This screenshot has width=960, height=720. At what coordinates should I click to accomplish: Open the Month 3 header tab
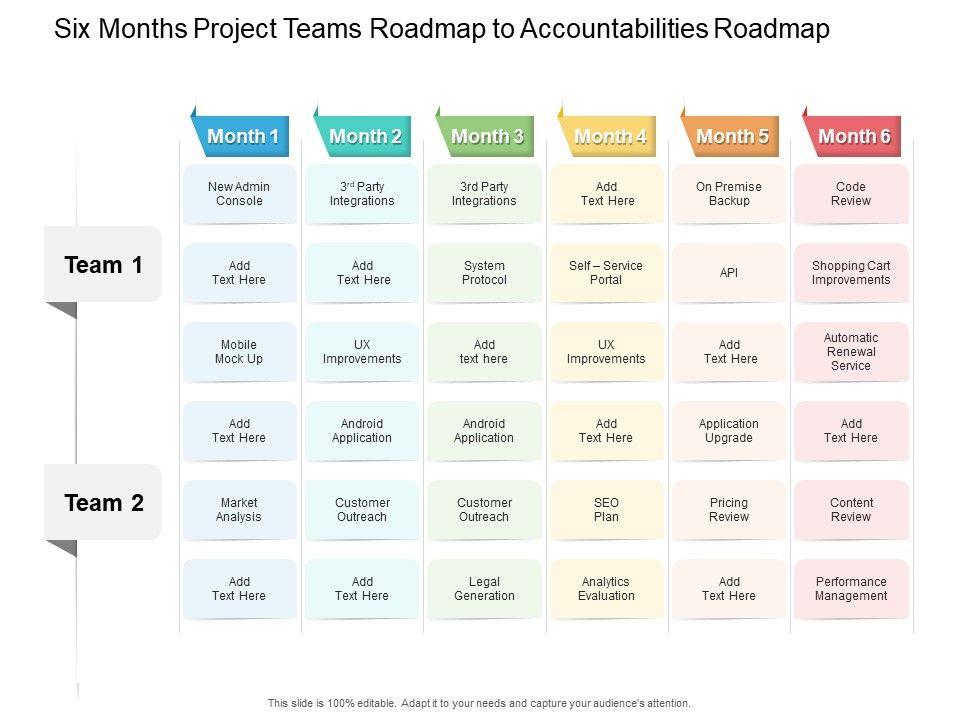coord(487,137)
